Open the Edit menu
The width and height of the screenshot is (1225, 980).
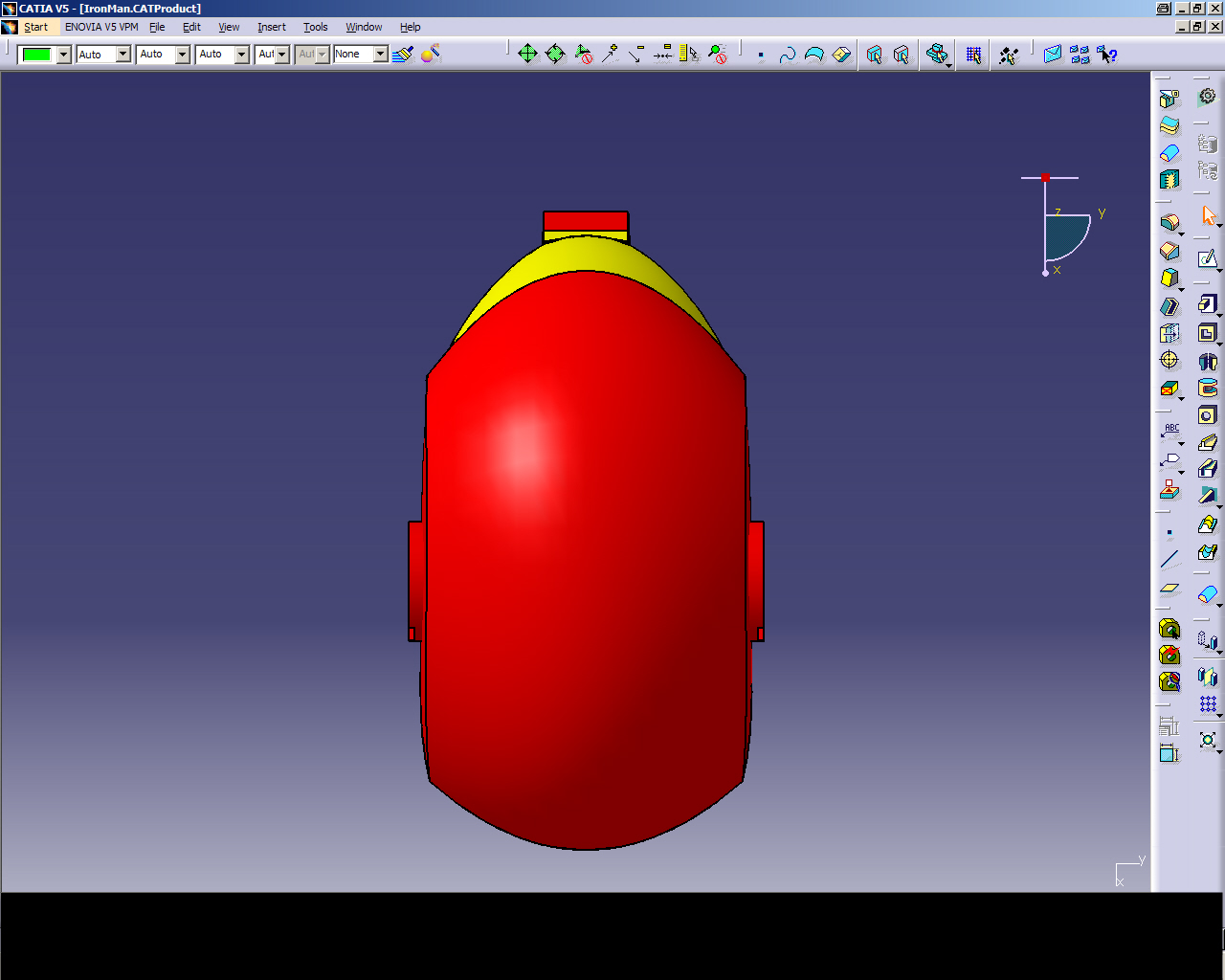(x=191, y=27)
